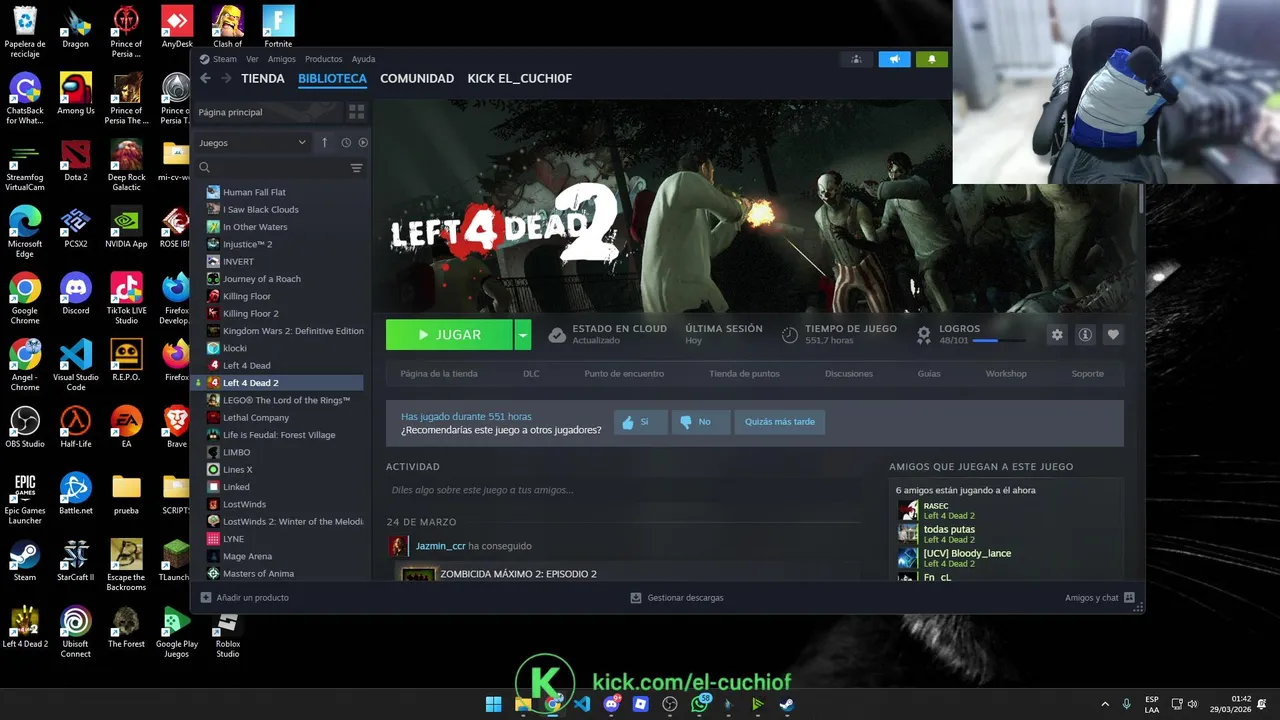This screenshot has height=720, width=1280.
Task: Click the Añadir un producto plus icon
Action: pyautogui.click(x=206, y=597)
